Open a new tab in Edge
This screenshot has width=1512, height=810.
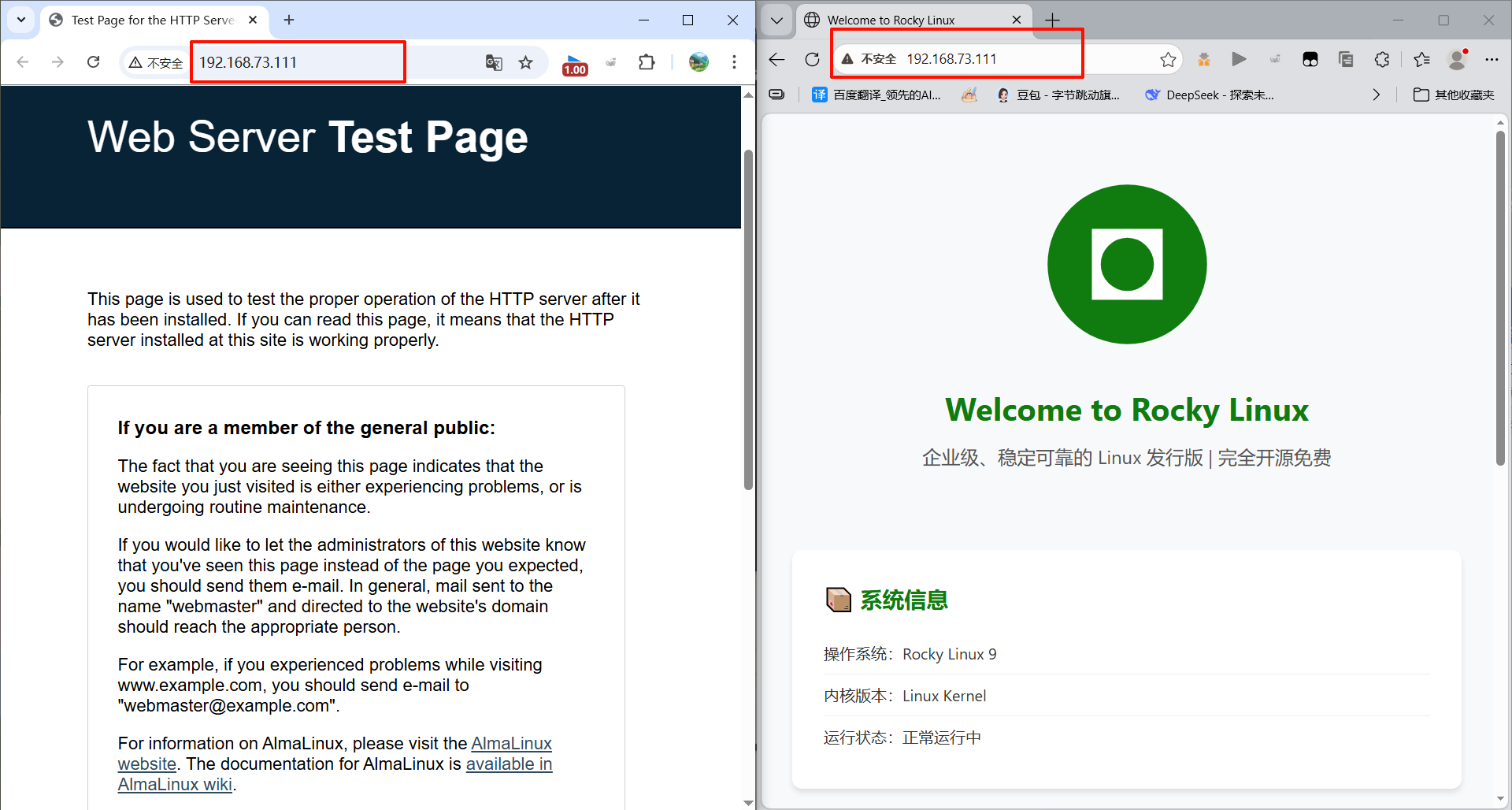tap(1053, 20)
